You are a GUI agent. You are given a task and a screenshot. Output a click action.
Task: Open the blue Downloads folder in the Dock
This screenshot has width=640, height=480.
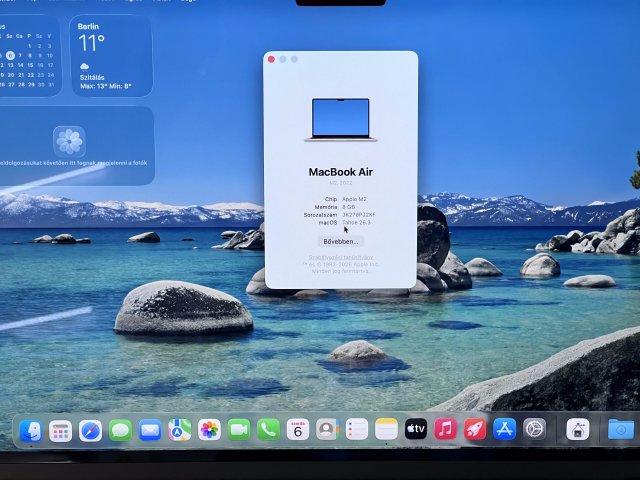tap(621, 429)
